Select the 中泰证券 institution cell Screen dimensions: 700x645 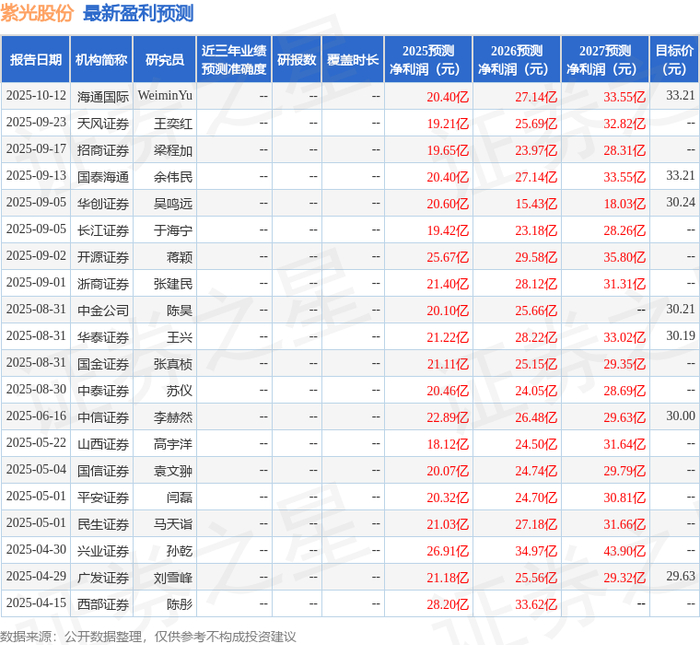click(x=103, y=391)
